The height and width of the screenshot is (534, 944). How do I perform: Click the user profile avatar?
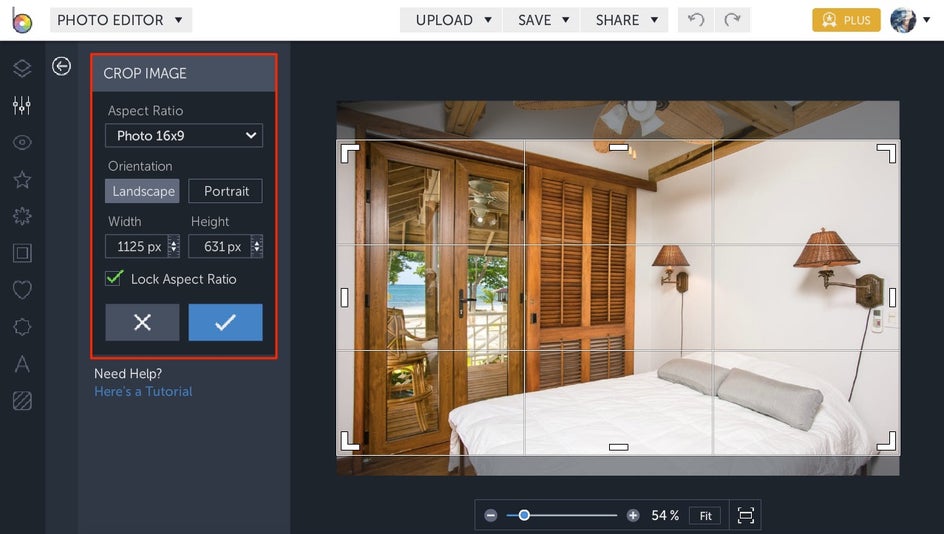pyautogui.click(x=903, y=20)
